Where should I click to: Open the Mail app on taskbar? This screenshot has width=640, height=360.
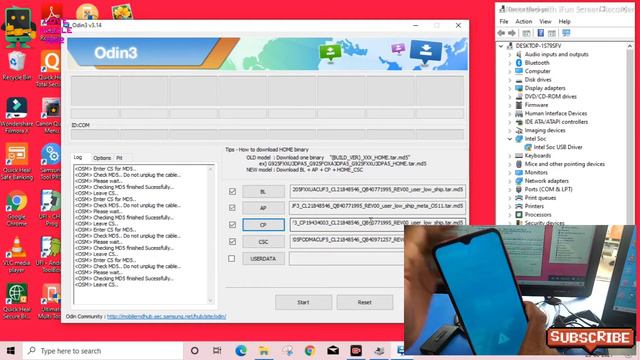[333, 351]
